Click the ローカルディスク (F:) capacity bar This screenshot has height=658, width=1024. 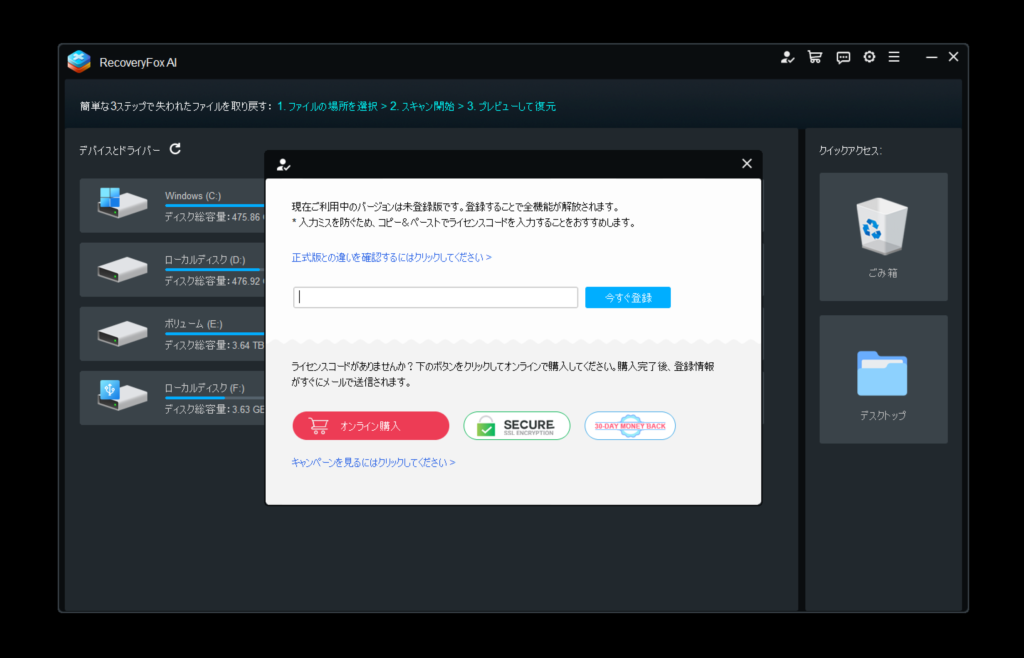click(215, 398)
